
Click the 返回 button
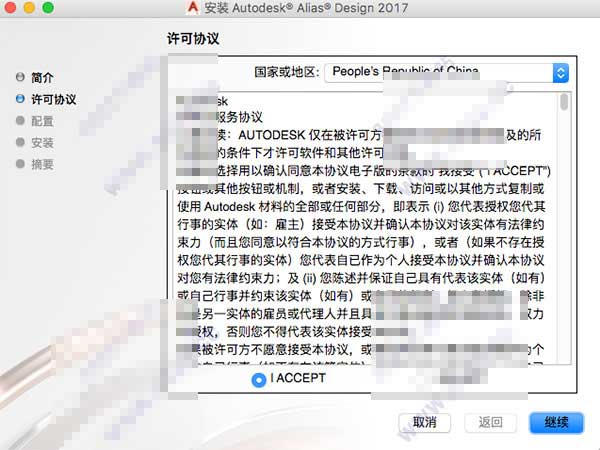pos(491,422)
